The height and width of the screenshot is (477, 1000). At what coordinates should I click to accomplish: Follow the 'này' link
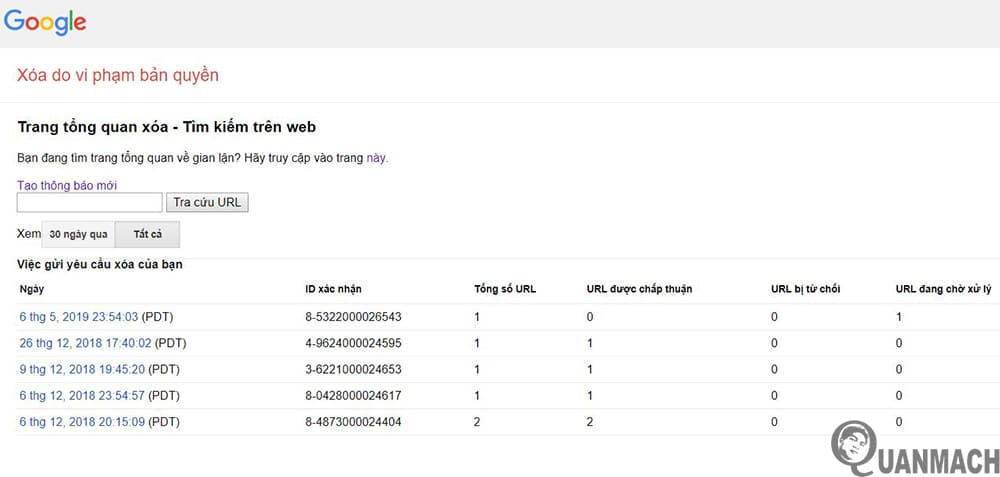click(376, 158)
